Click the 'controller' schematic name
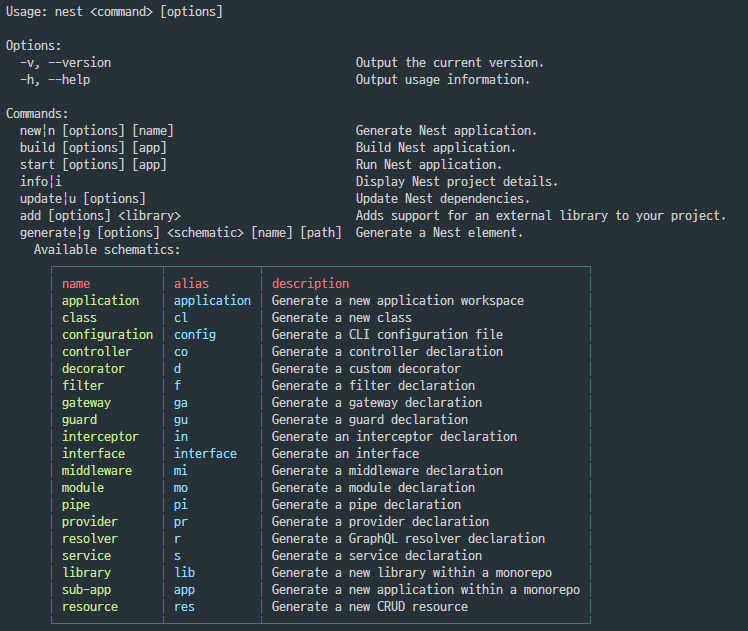 pos(97,352)
